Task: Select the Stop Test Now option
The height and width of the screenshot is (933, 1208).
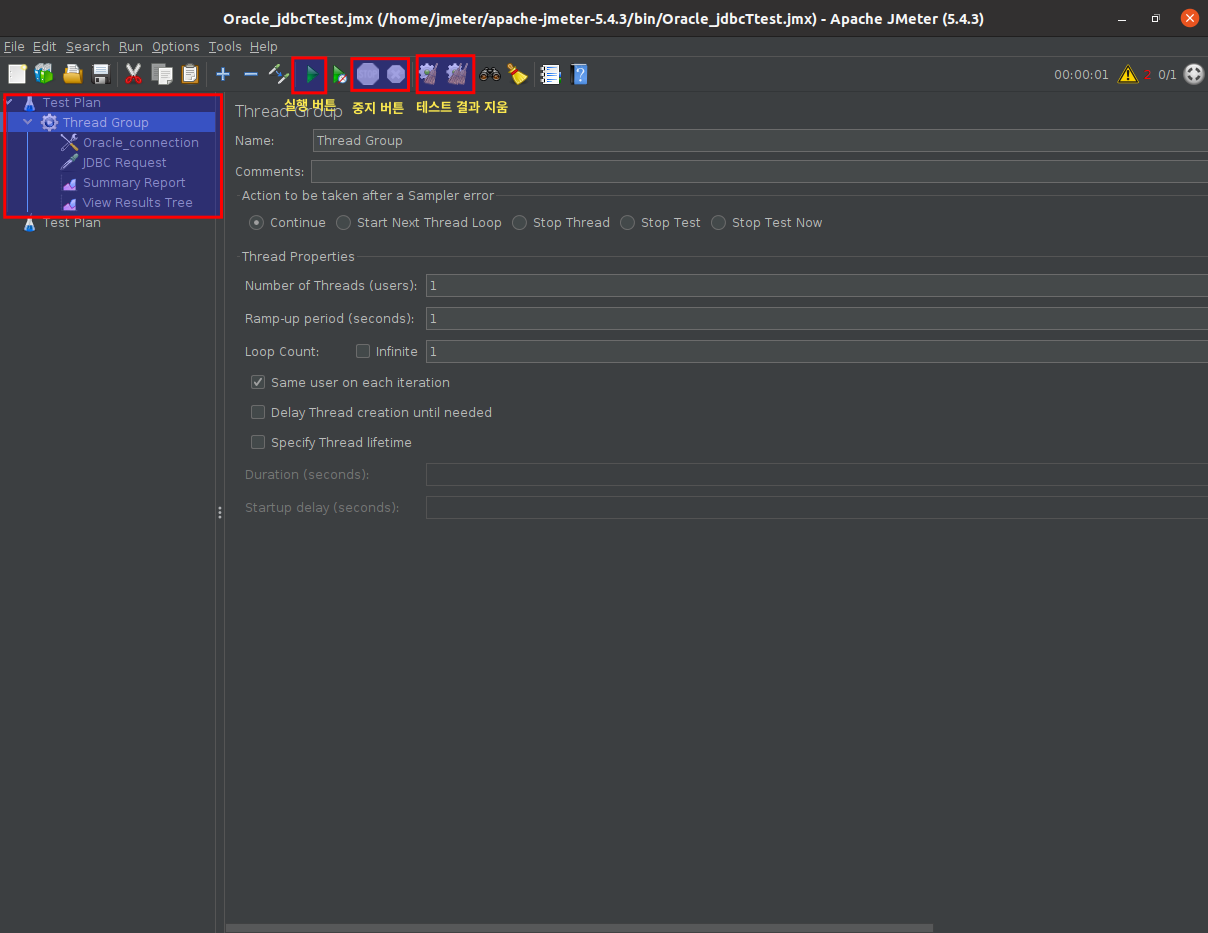Action: pyautogui.click(x=719, y=222)
